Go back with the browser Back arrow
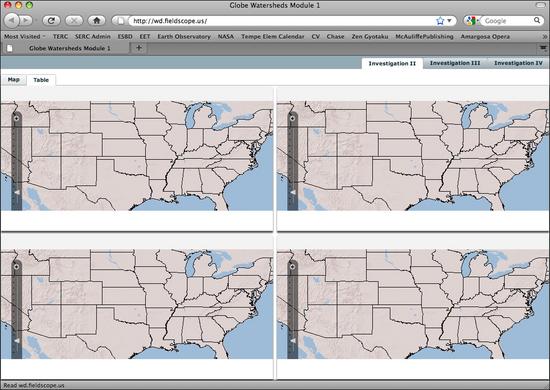 pos(11,20)
